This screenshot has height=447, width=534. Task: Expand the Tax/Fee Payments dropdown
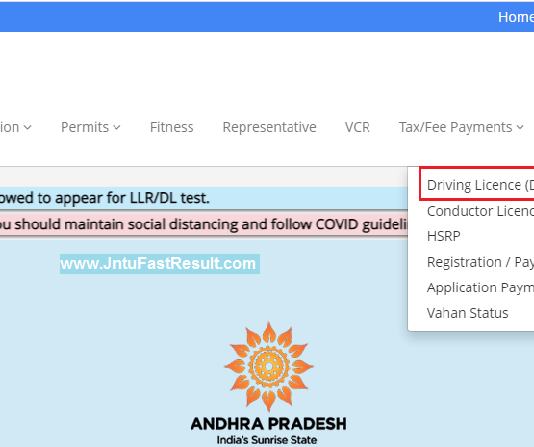[x=461, y=127]
